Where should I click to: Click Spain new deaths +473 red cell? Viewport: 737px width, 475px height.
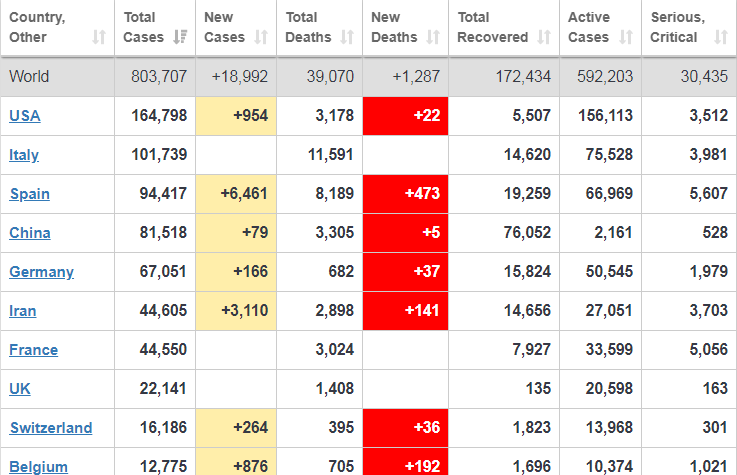(405, 194)
